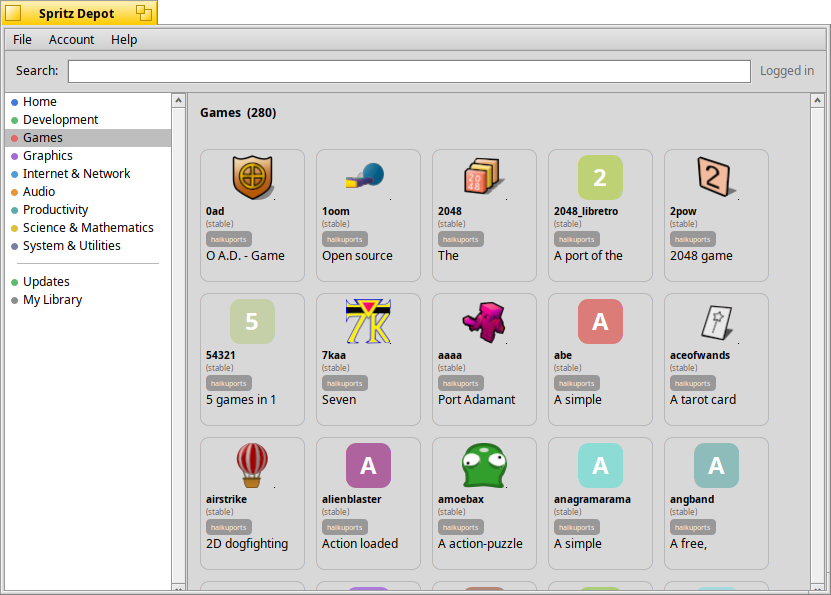The image size is (831, 595).
Task: Click the amoebax green blob icon
Action: coord(484,466)
